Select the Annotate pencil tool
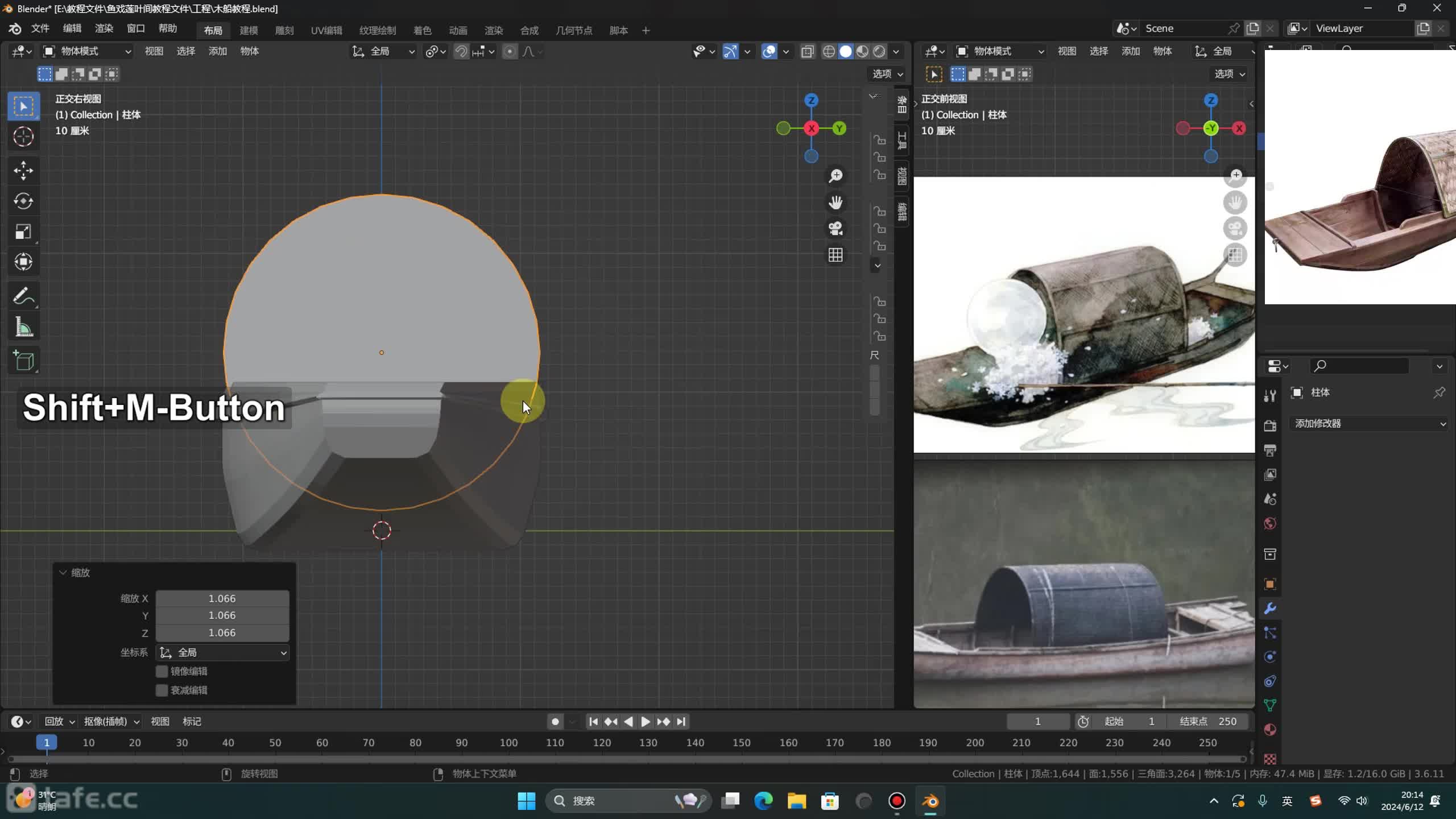 [23, 296]
